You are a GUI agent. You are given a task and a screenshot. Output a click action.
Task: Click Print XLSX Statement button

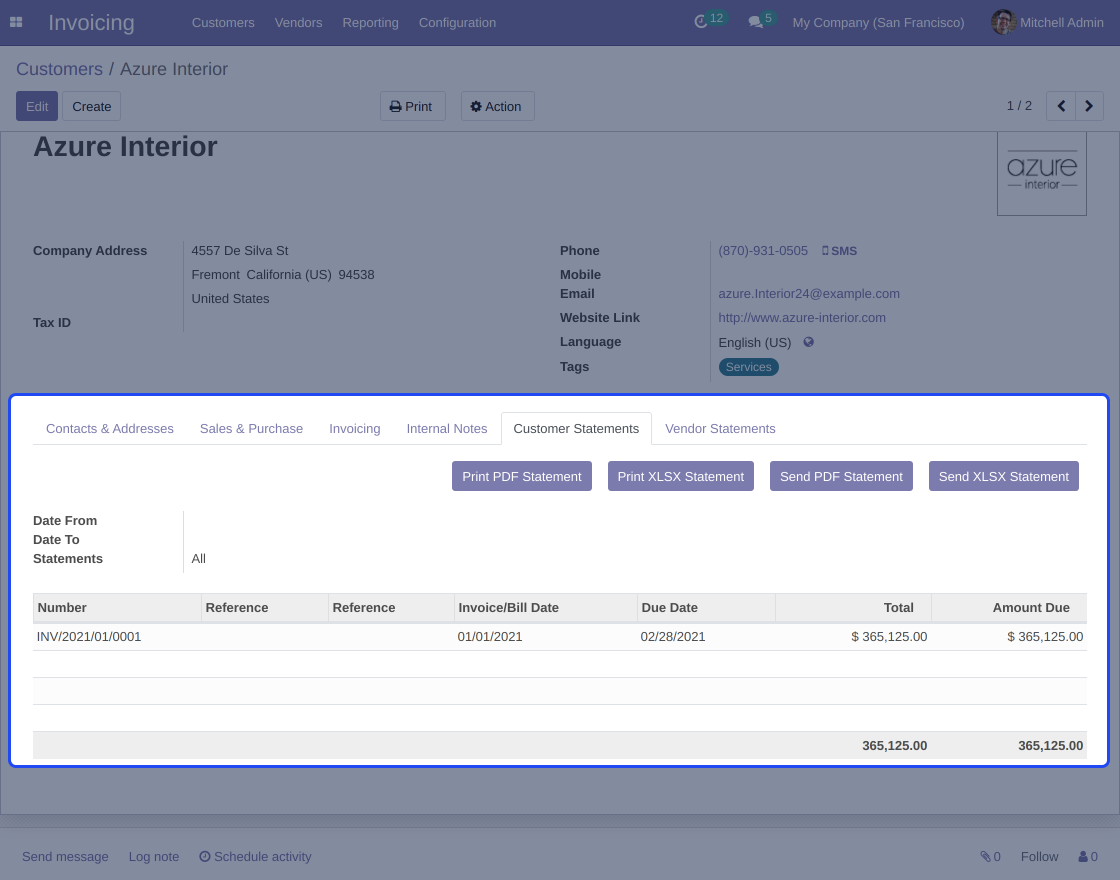pyautogui.click(x=681, y=476)
